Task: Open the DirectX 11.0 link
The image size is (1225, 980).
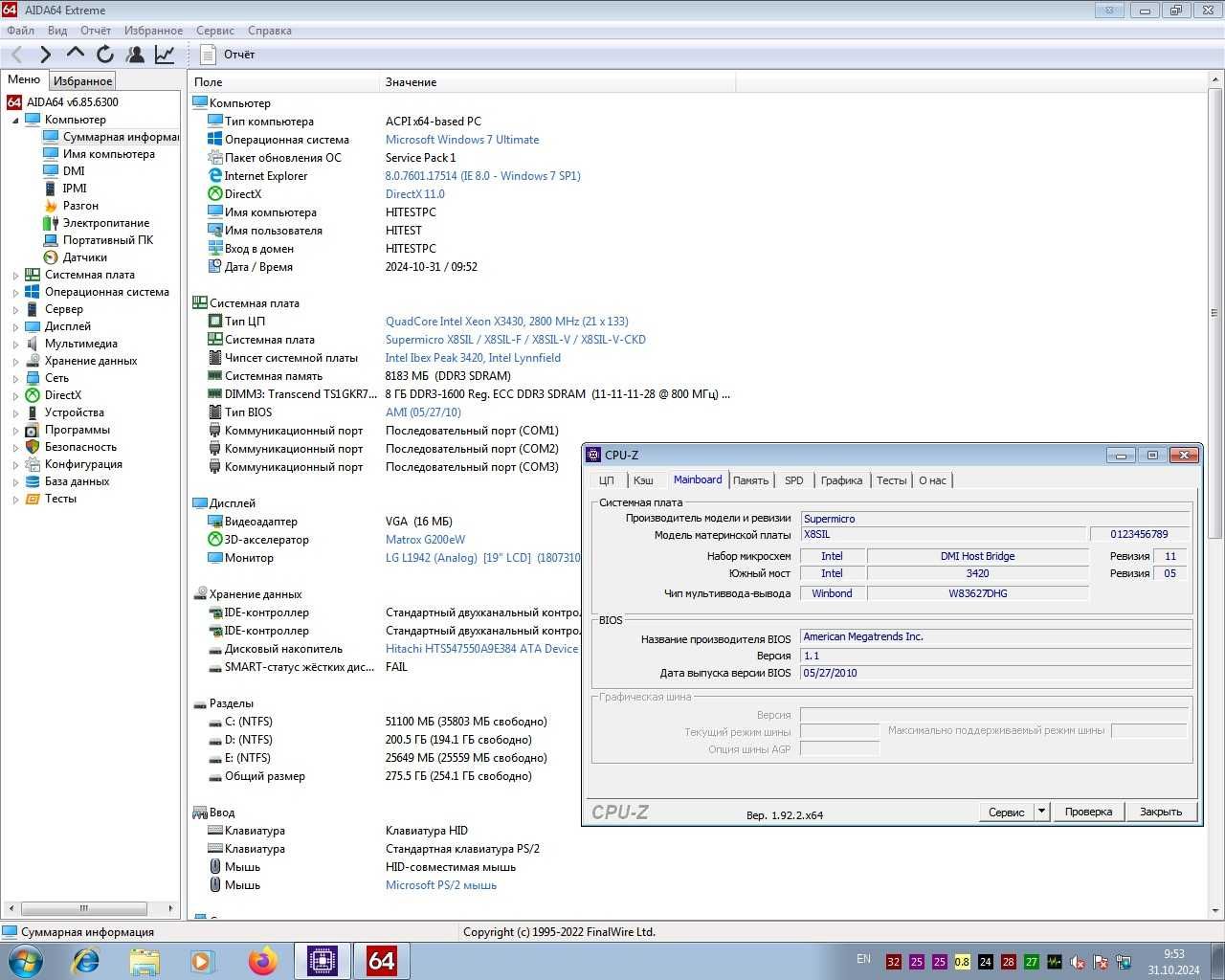Action: (415, 194)
